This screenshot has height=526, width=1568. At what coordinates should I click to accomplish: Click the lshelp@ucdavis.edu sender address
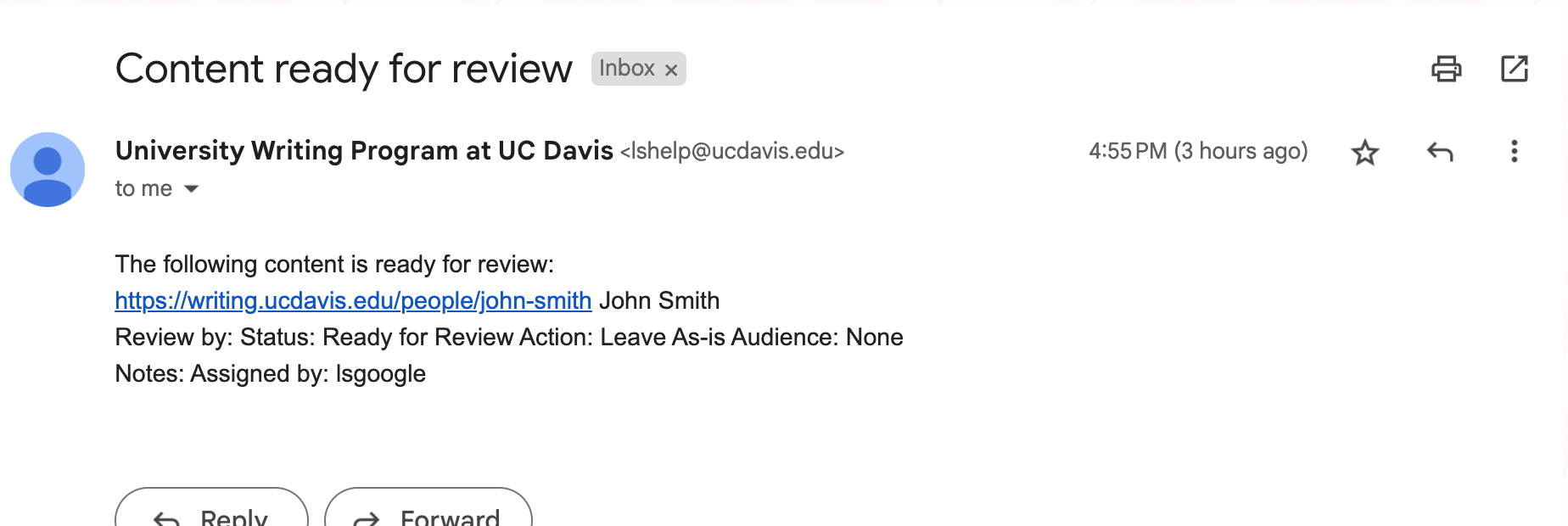(732, 152)
